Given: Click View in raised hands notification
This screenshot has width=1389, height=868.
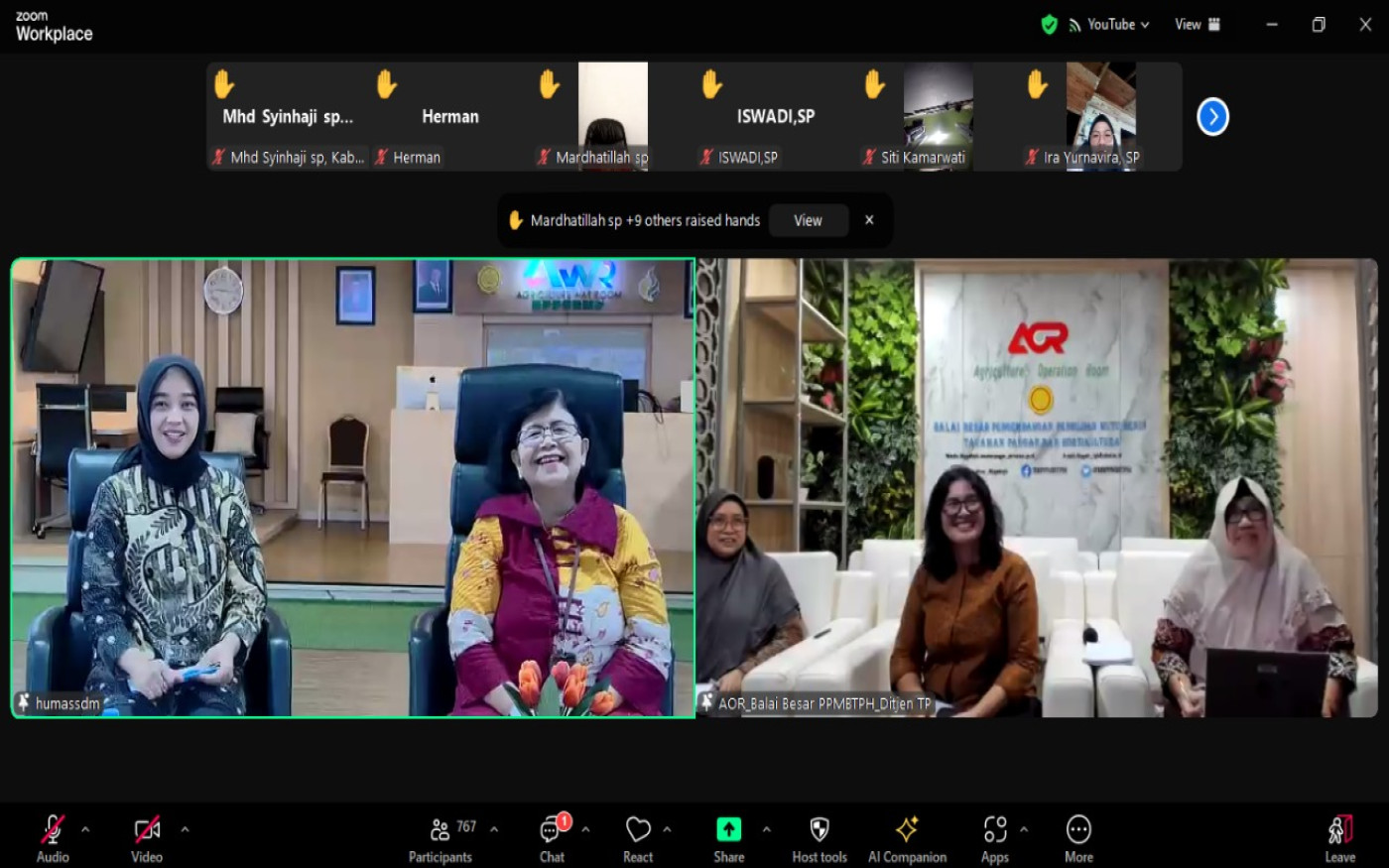Looking at the screenshot, I should [x=808, y=220].
